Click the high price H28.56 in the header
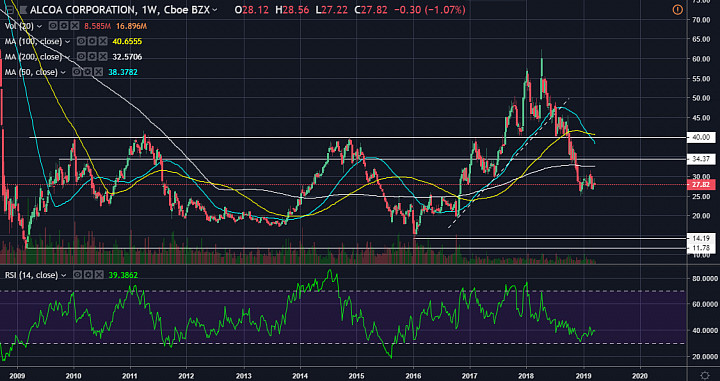The image size is (720, 381). click(293, 9)
